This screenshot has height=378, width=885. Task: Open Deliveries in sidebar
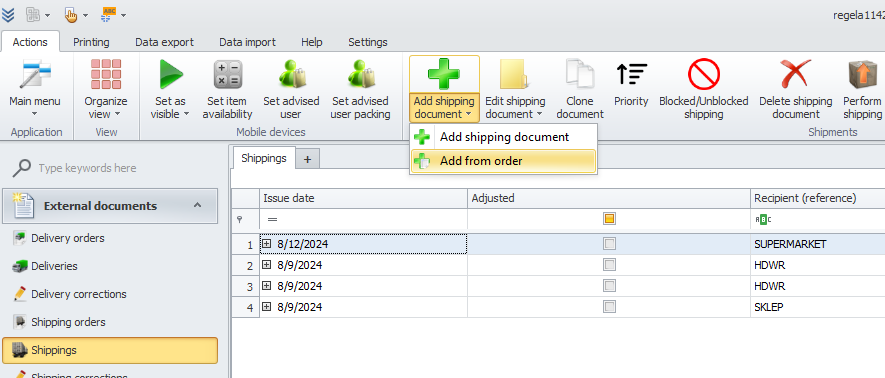(x=54, y=266)
